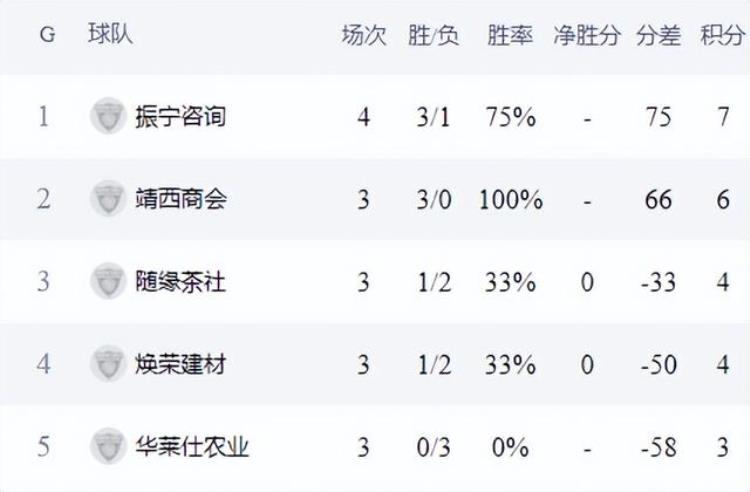Click the 净胜分 column header

pyautogui.click(x=587, y=35)
